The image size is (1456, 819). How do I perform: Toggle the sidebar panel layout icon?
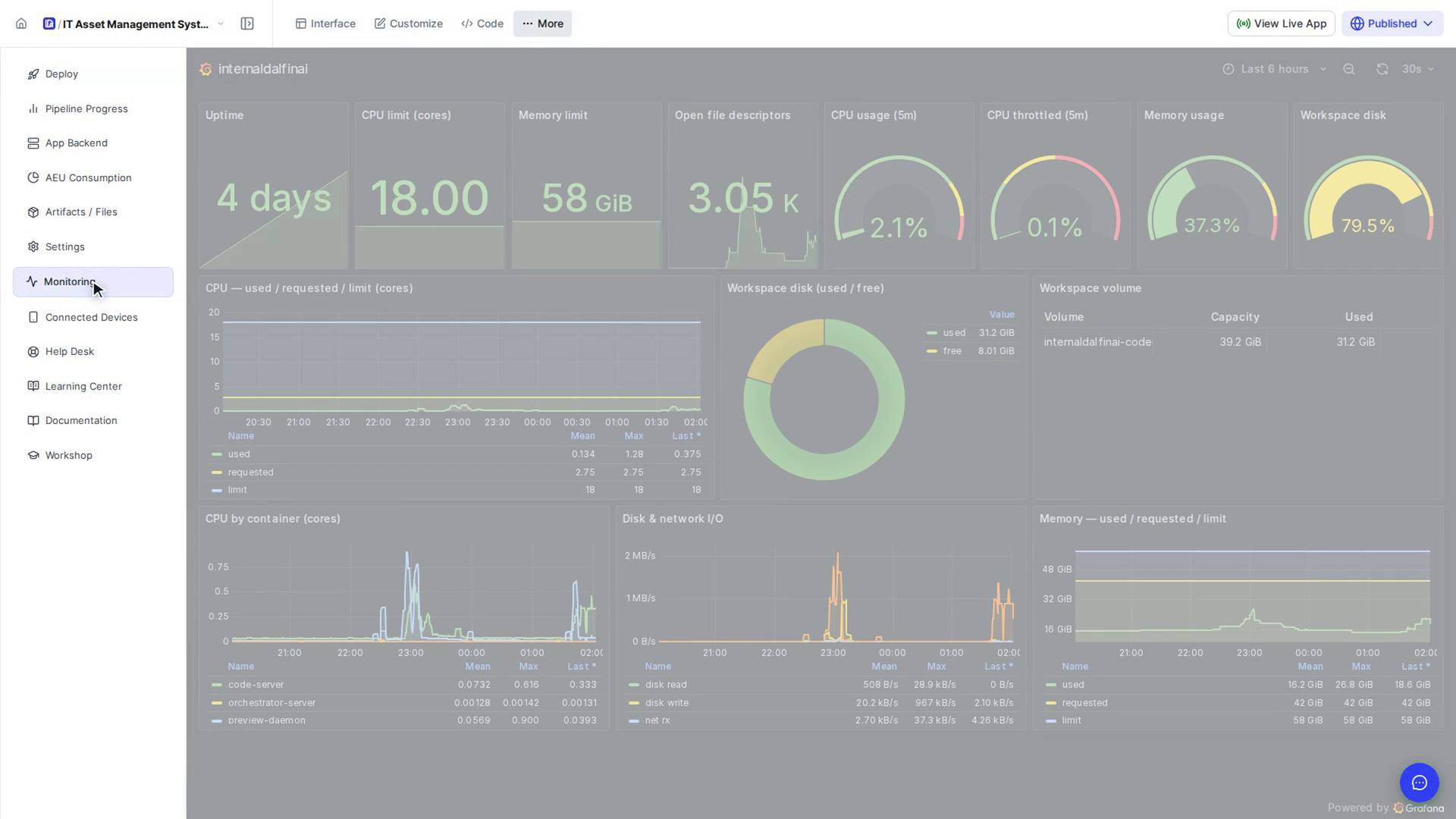(247, 24)
